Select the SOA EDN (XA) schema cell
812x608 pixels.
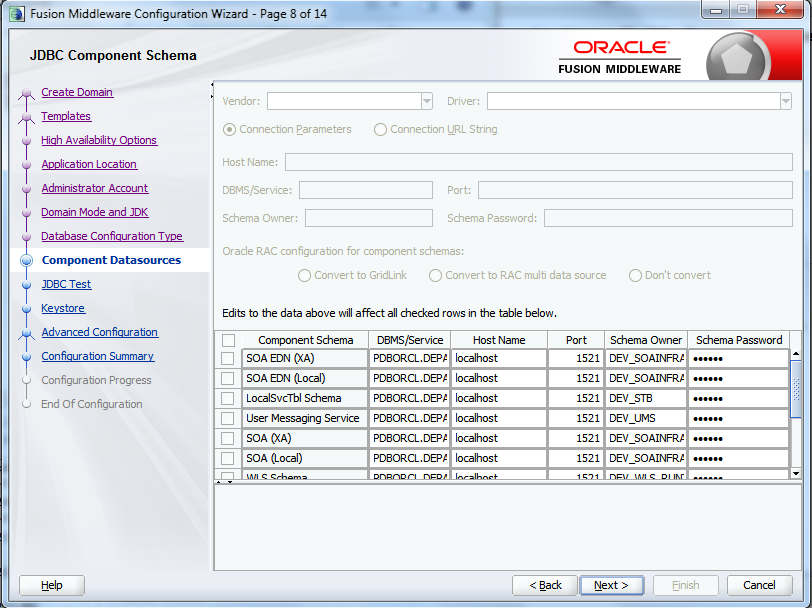click(304, 358)
